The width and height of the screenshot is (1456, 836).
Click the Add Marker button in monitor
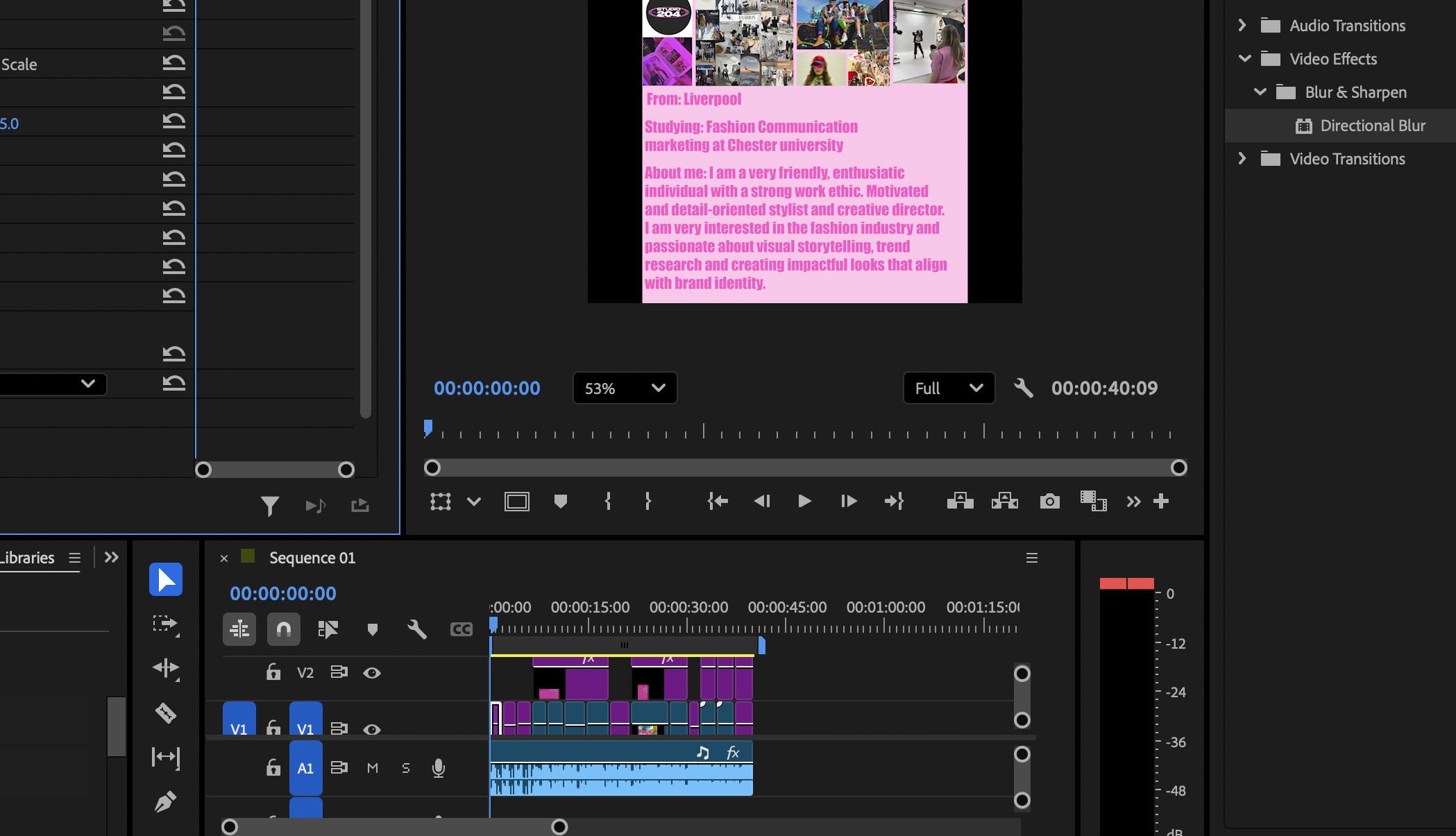(x=561, y=501)
